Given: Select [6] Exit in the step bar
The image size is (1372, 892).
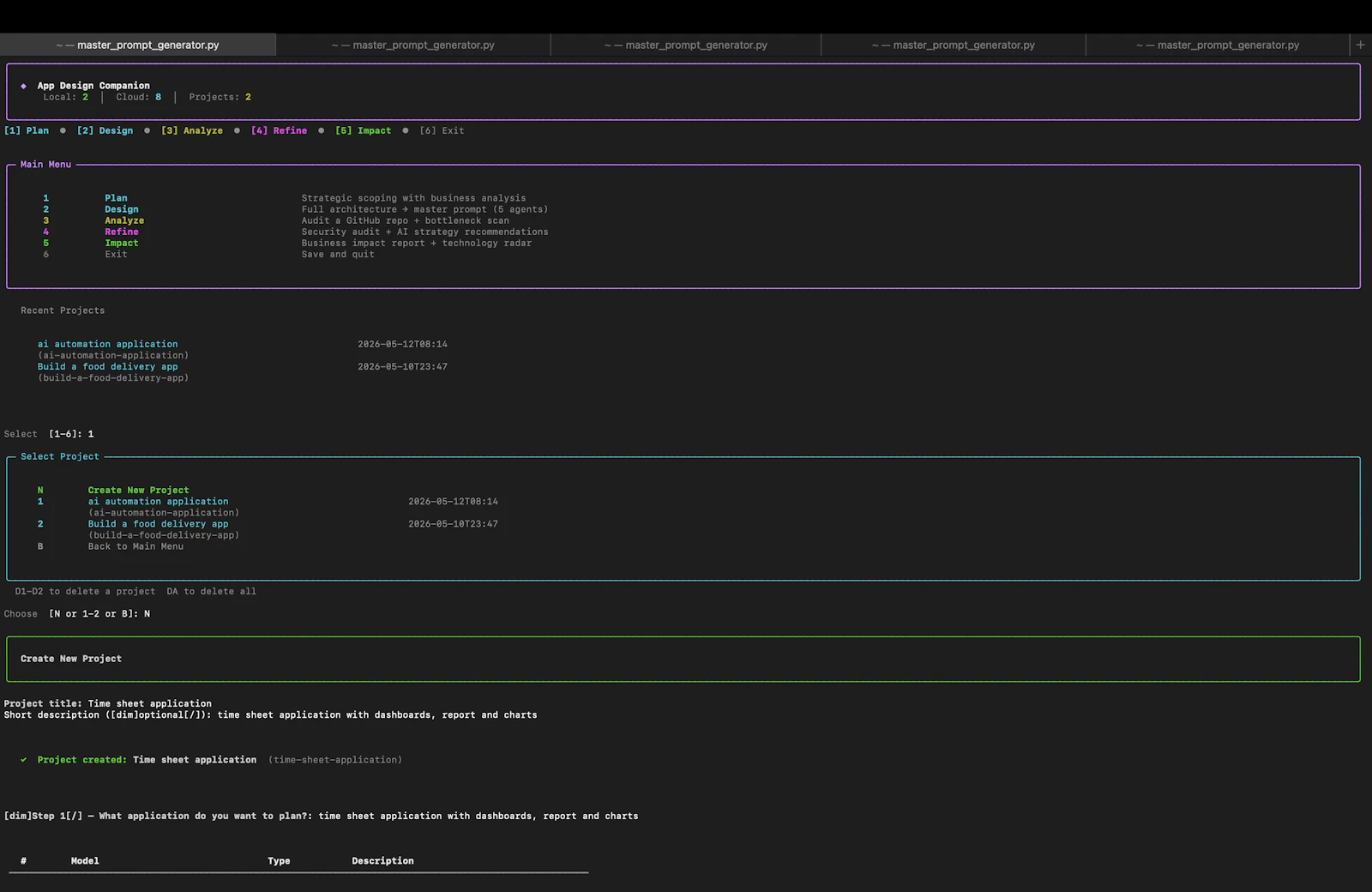Looking at the screenshot, I should 442,130.
